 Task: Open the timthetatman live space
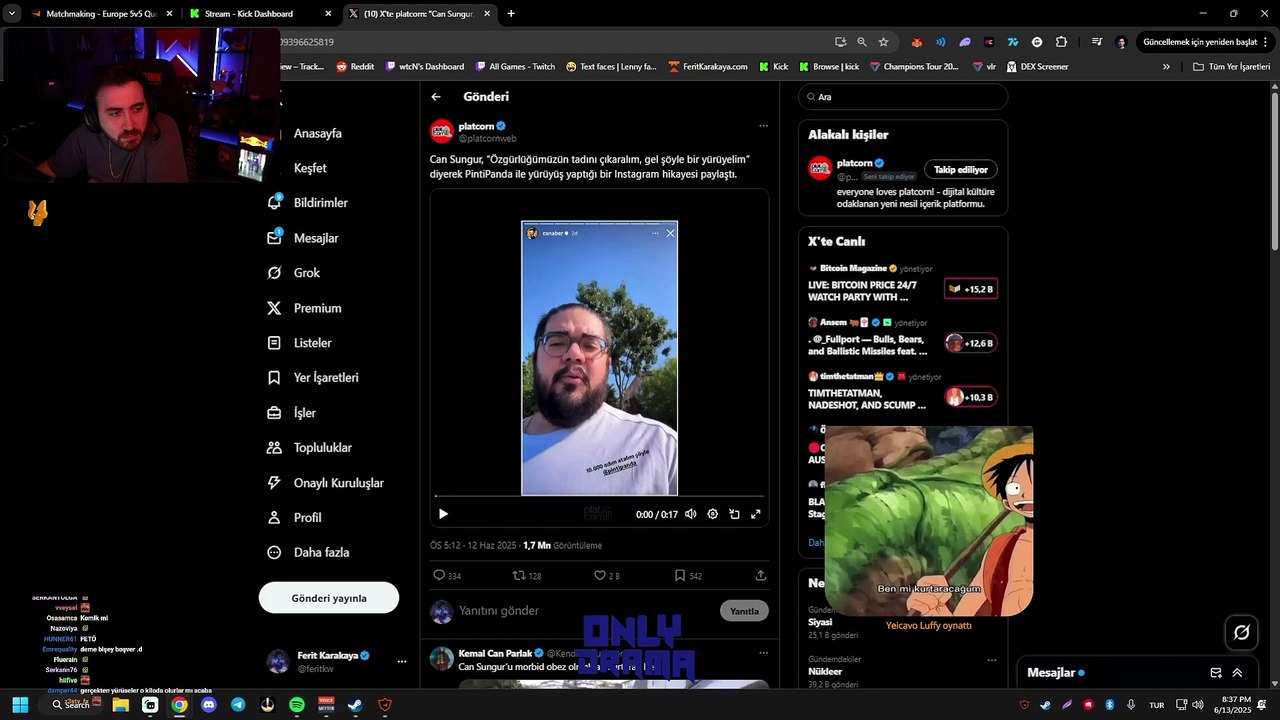point(902,392)
